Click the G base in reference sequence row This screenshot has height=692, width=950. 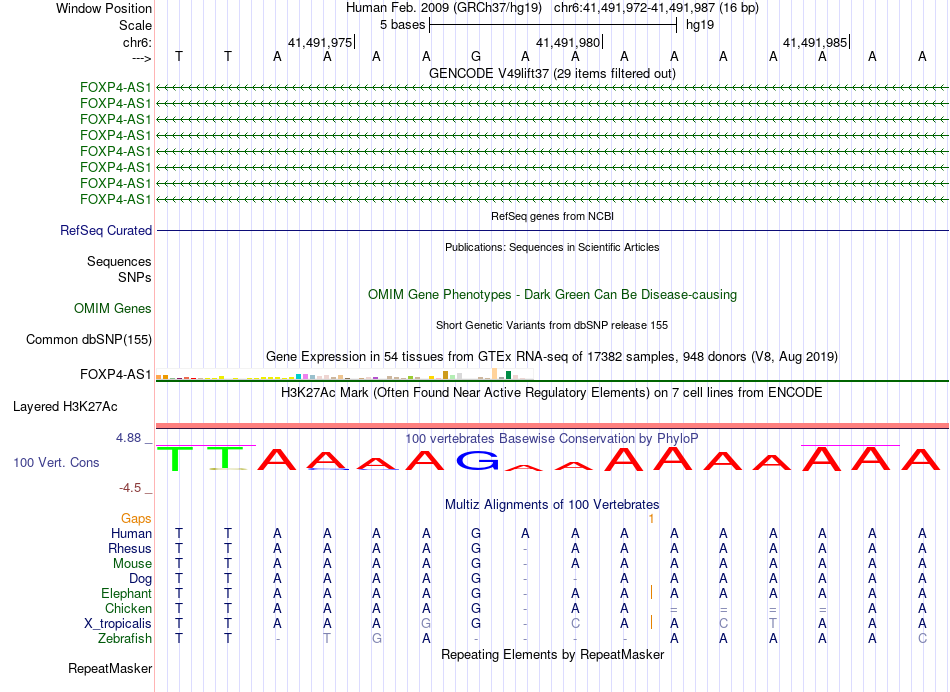[476, 56]
